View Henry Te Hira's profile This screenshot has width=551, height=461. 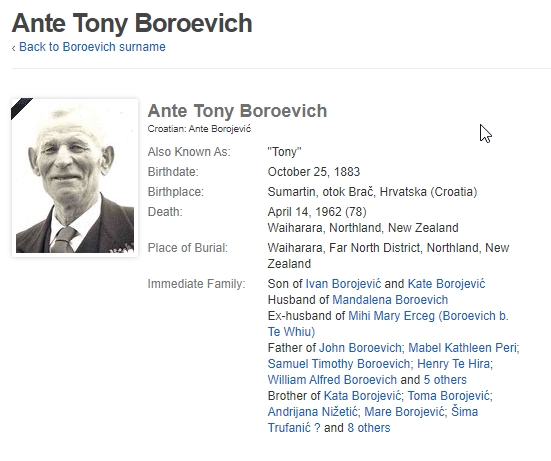click(x=453, y=363)
